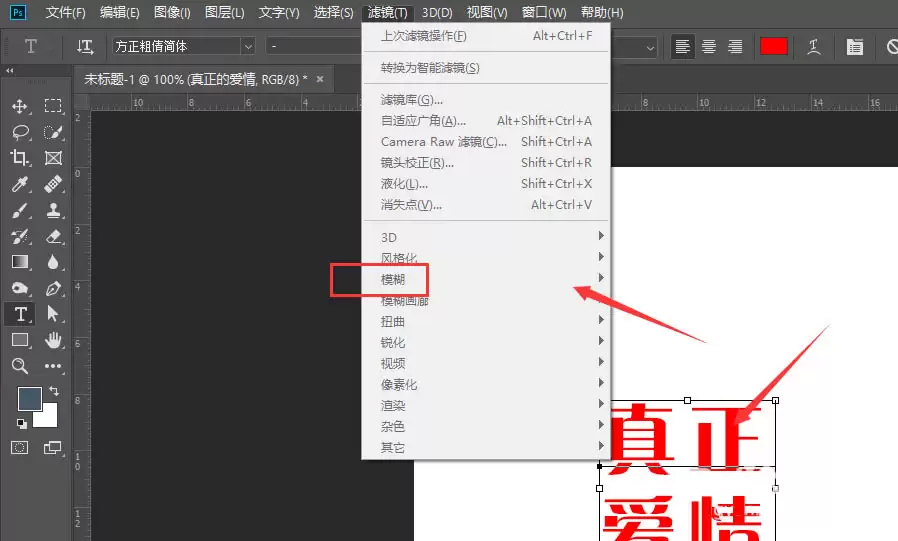Select the Quick Selection tool
The width and height of the screenshot is (898, 541).
tap(53, 132)
